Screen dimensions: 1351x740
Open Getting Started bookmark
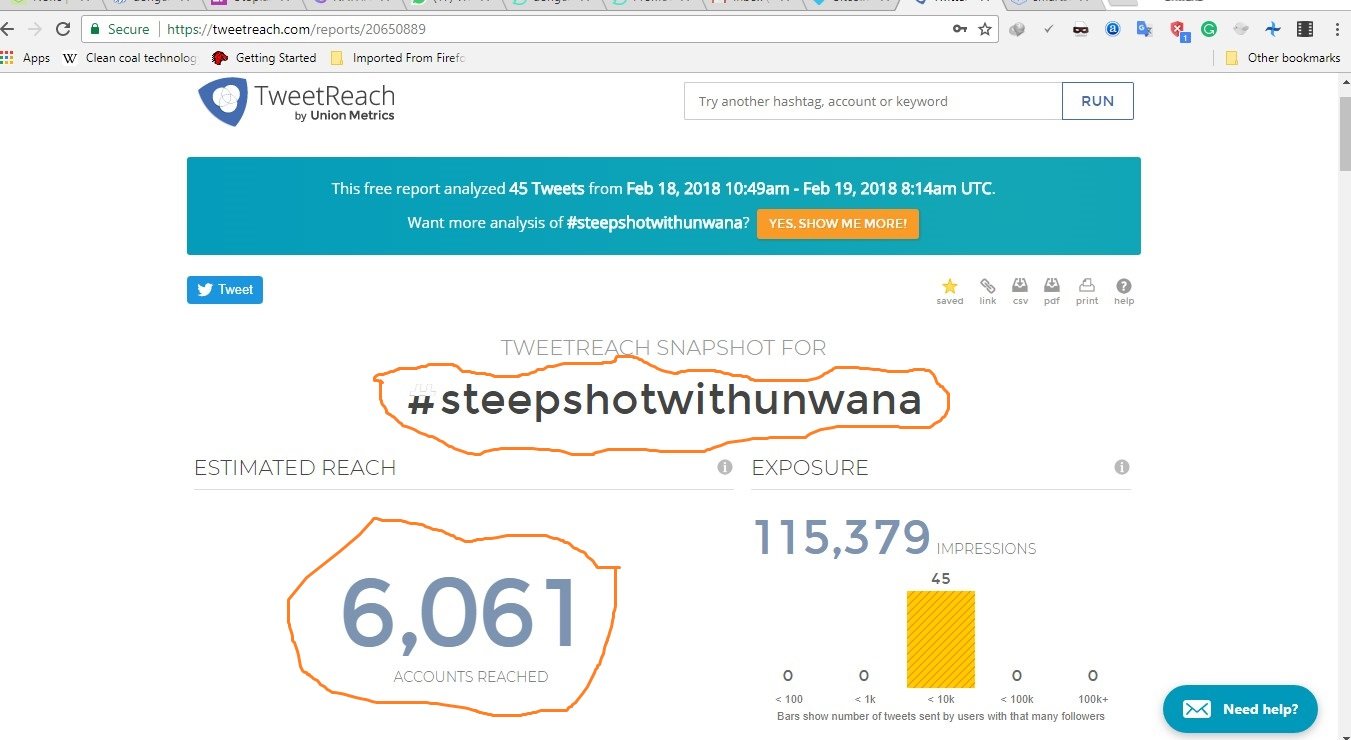coord(264,58)
